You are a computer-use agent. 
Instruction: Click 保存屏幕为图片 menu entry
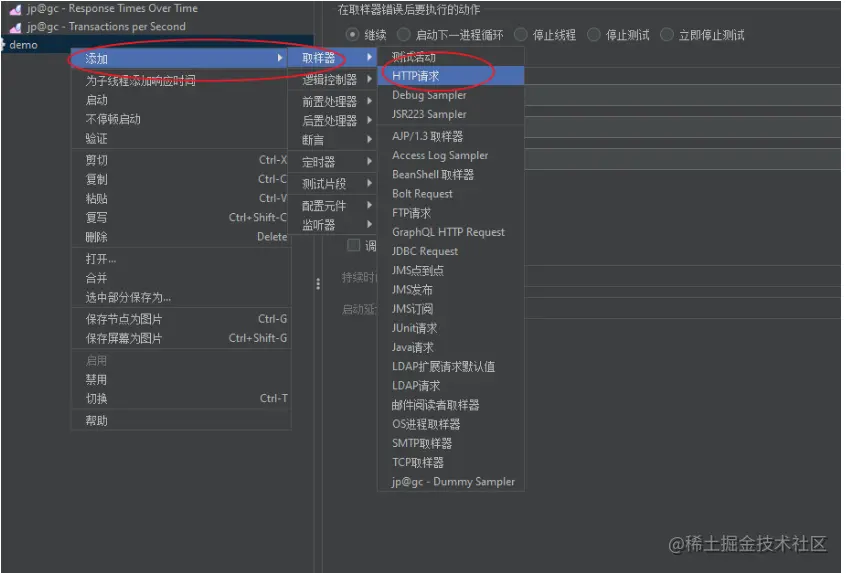tap(181, 338)
